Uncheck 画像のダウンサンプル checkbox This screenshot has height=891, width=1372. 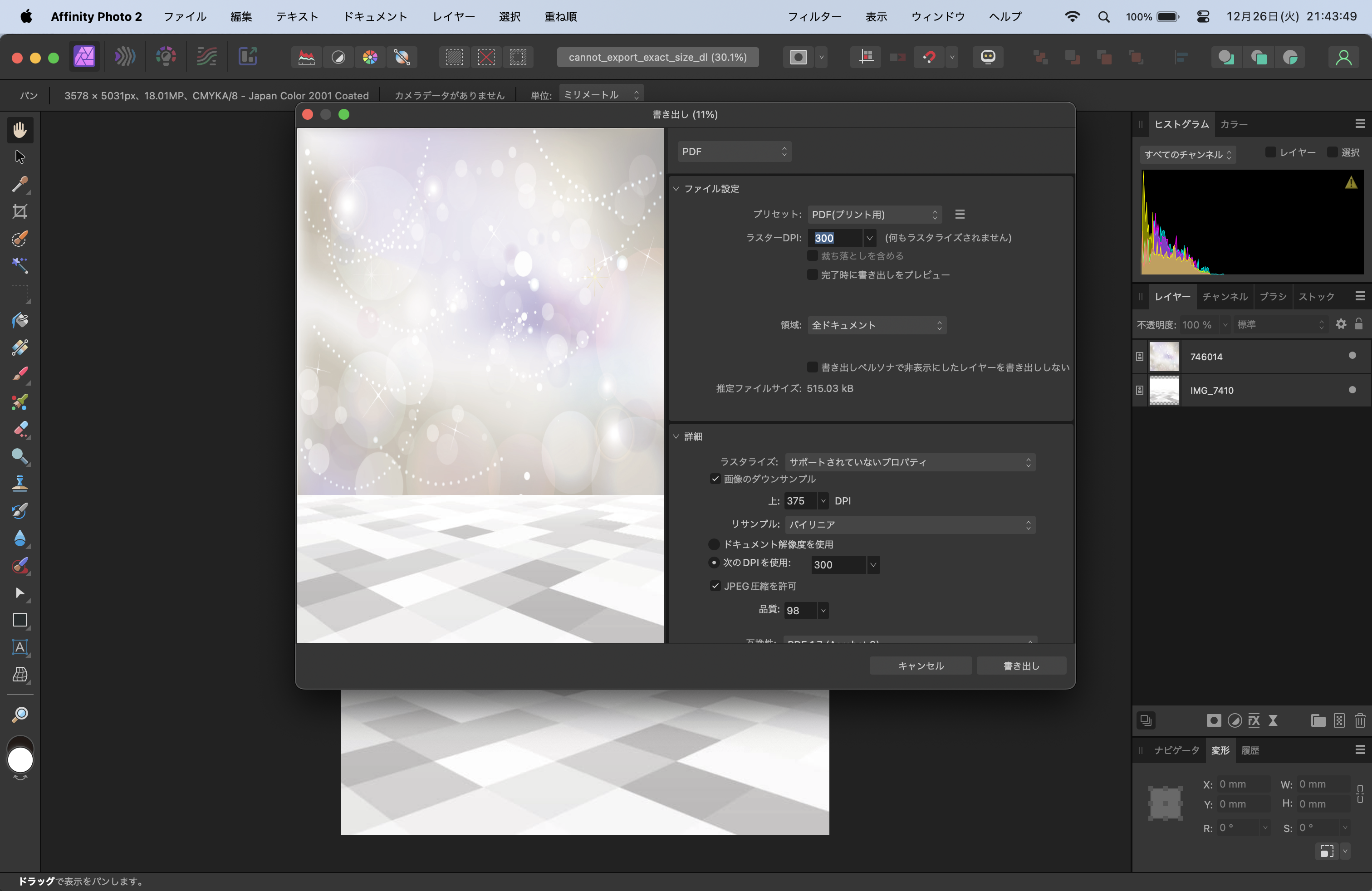click(x=715, y=478)
